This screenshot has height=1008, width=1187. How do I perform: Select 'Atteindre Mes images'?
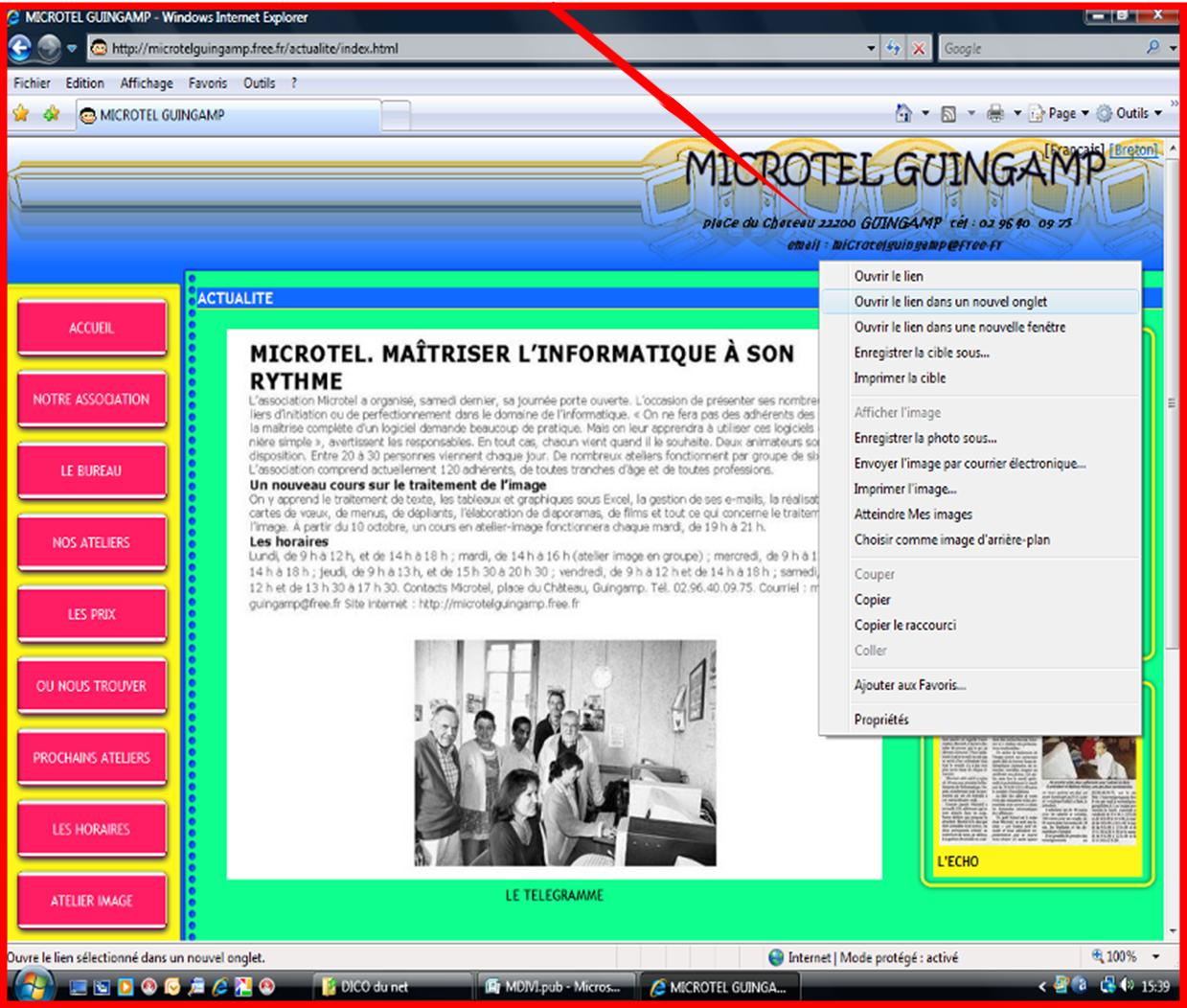coord(980,514)
